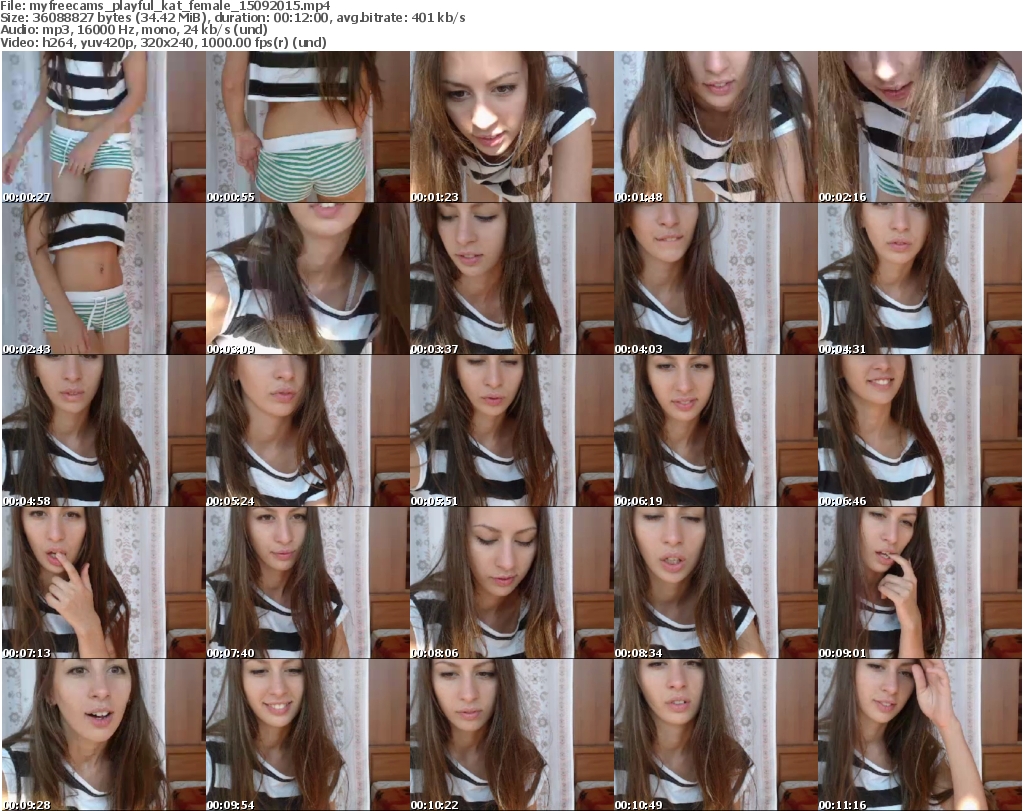
Task: Select the thumbnail at 00:08:34
Action: coord(716,582)
